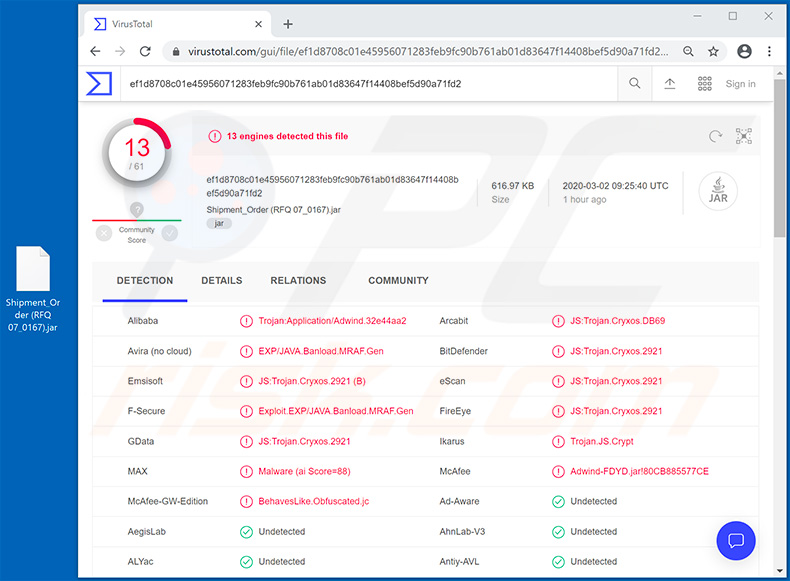Click the Sign in link
Image resolution: width=790 pixels, height=581 pixels.
[x=740, y=84]
